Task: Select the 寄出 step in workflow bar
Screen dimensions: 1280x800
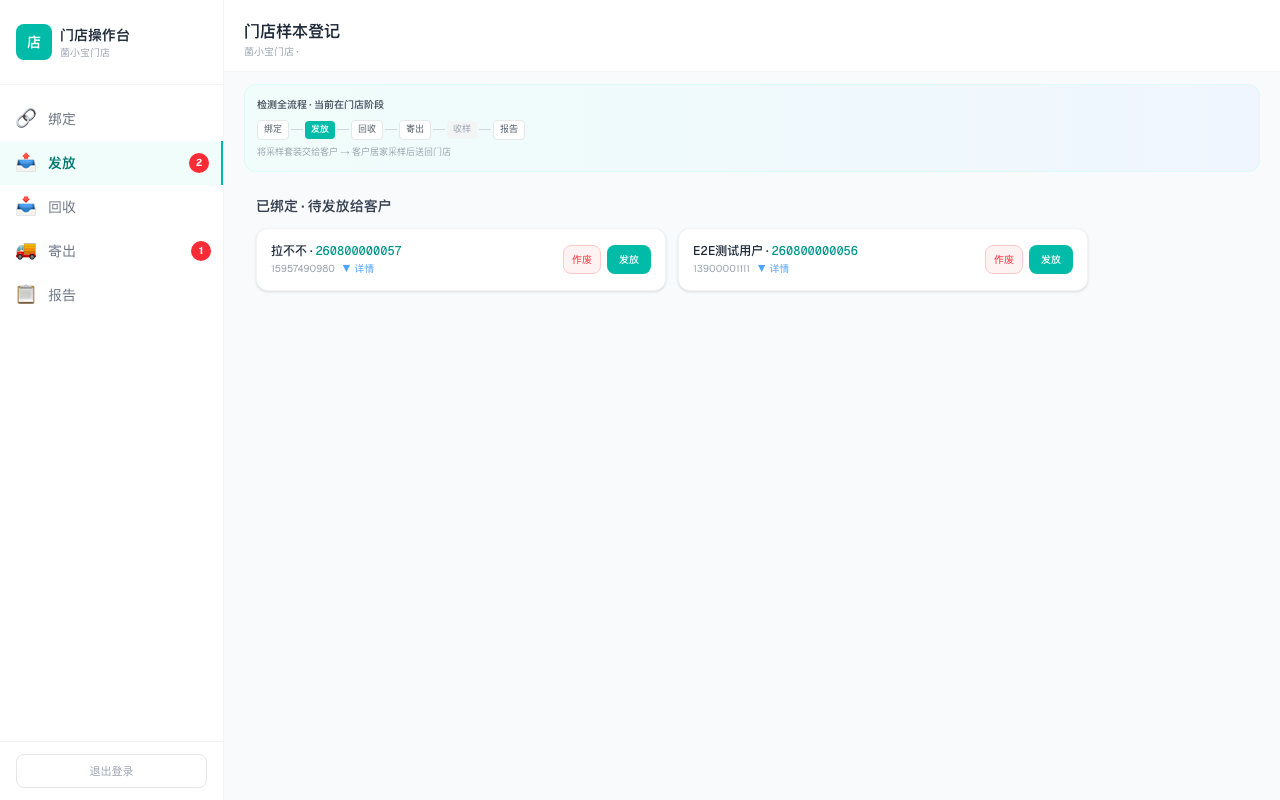Action: coord(415,130)
